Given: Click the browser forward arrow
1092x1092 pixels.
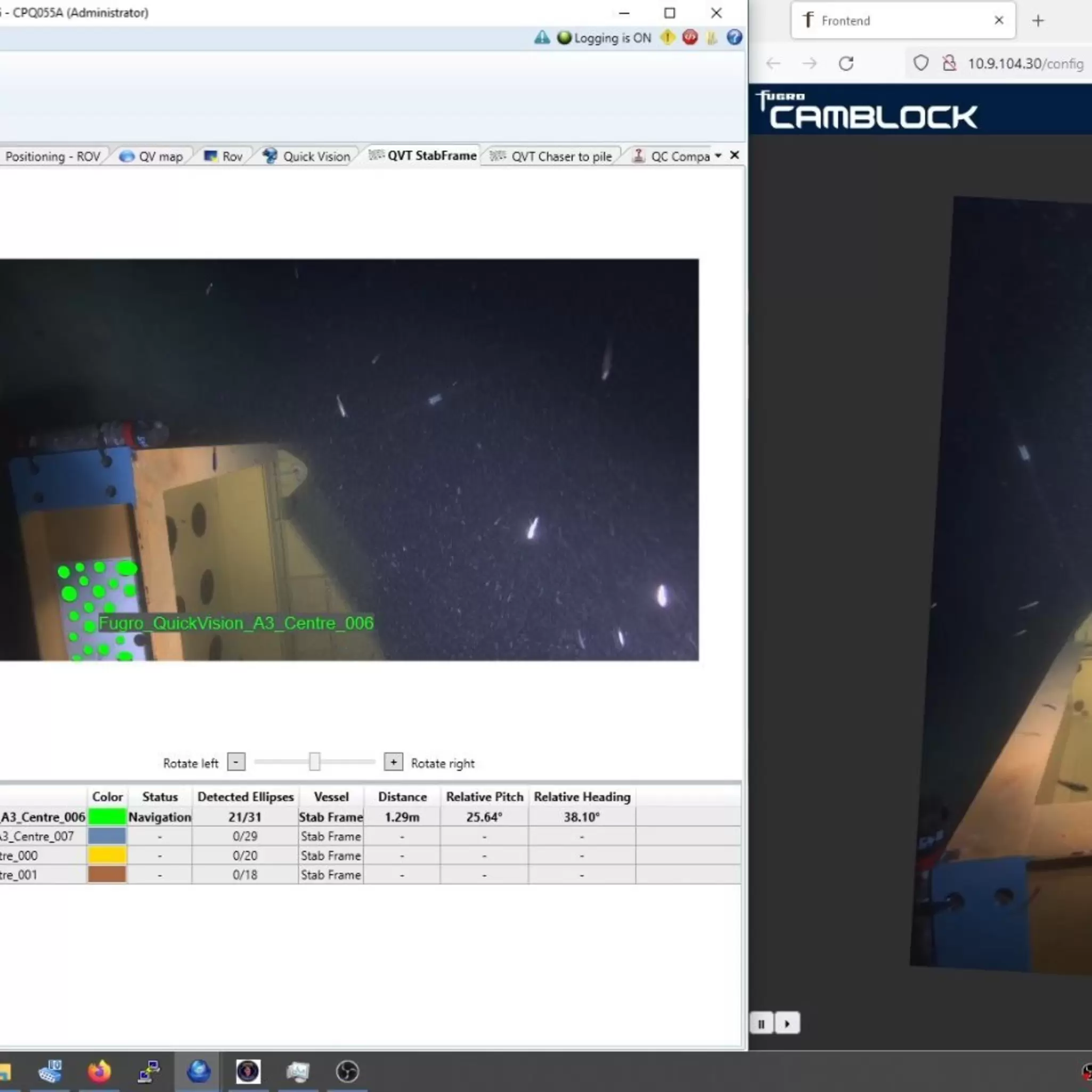Looking at the screenshot, I should coord(809,63).
